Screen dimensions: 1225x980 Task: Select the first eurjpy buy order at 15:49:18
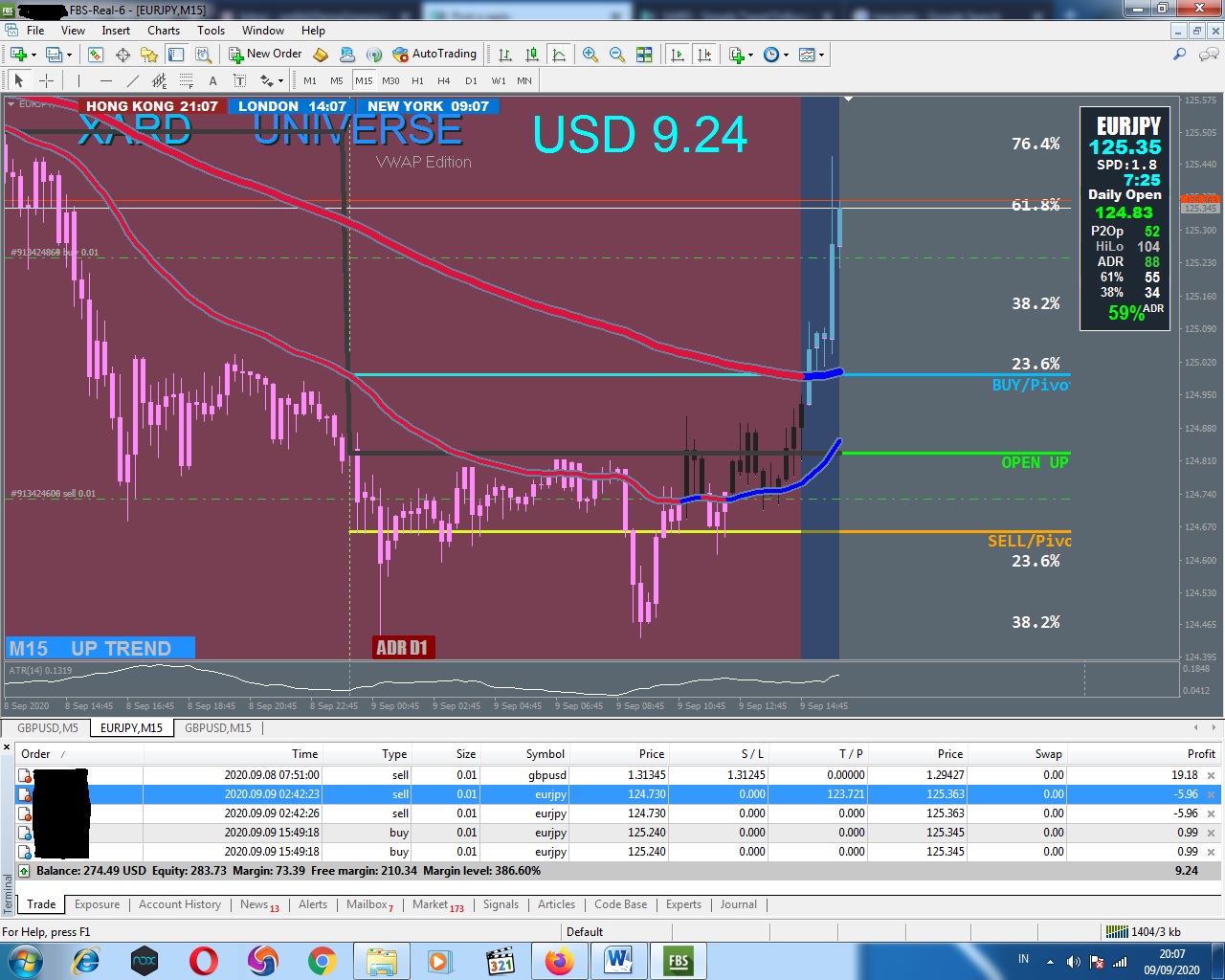pyautogui.click(x=617, y=833)
